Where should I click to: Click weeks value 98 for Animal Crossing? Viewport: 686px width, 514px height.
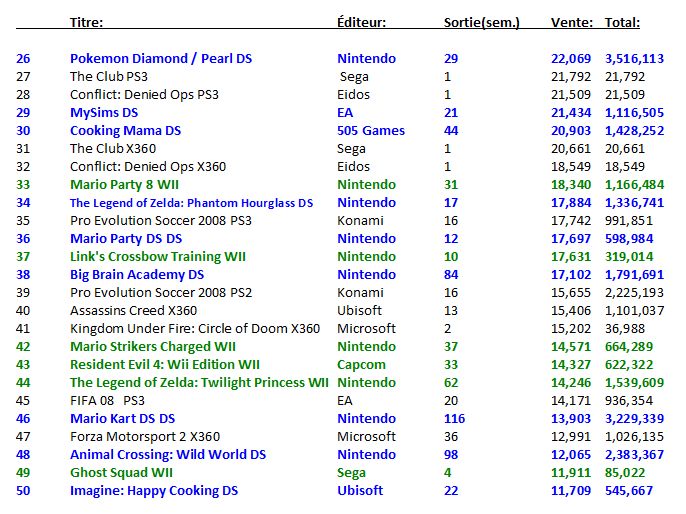451,455
